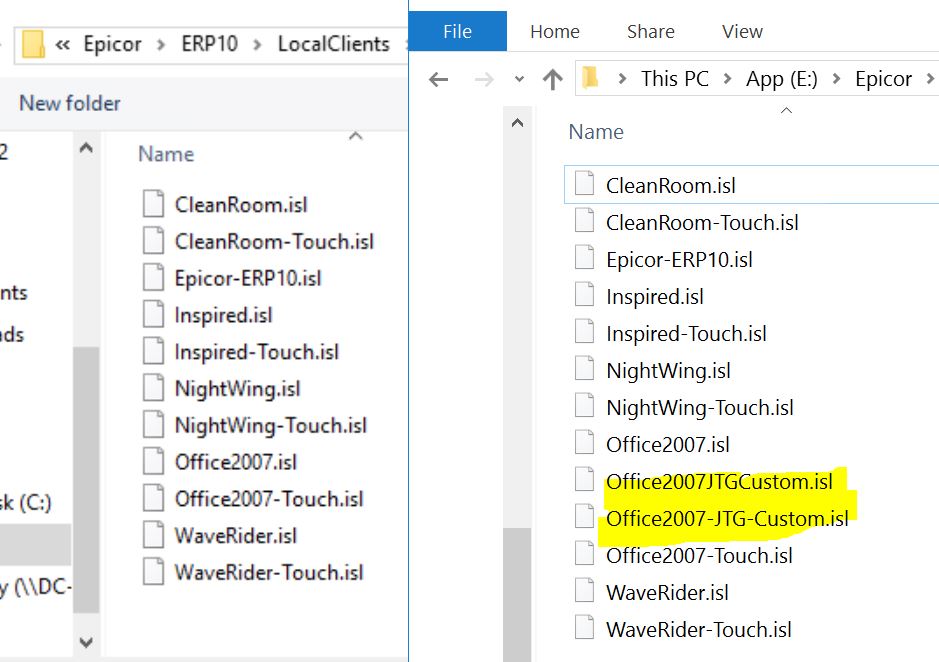Viewport: 939px width, 662px height.
Task: Select App (E:) in the breadcrumb
Action: coord(782,78)
